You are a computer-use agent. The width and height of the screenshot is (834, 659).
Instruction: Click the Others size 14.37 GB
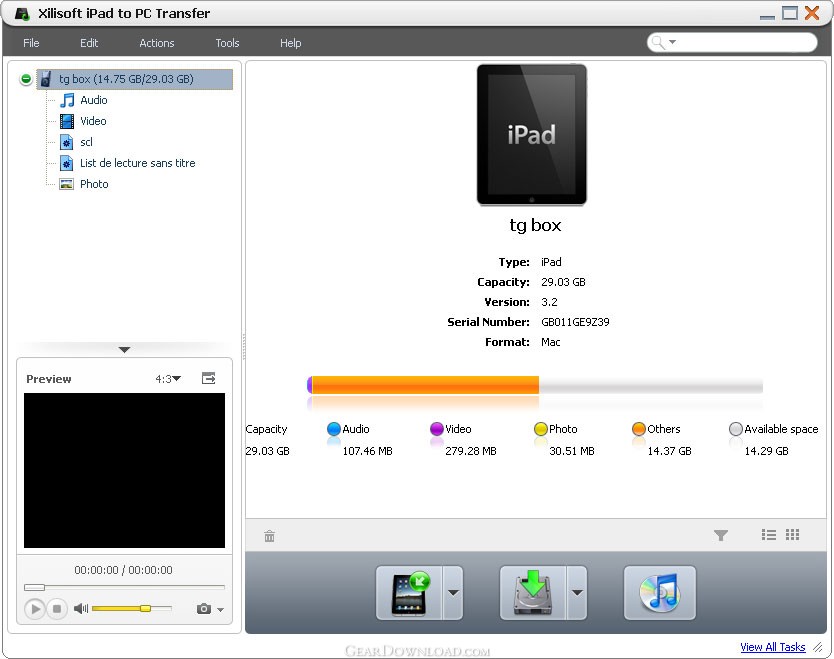[x=670, y=451]
